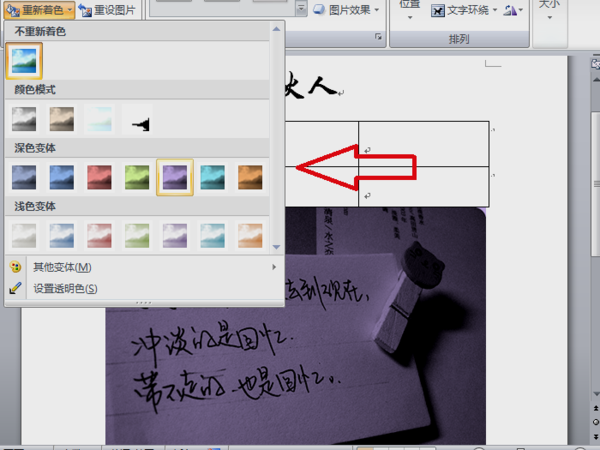Viewport: 600px width, 450px height.
Task: Click the 重设图片 button
Action: click(107, 10)
